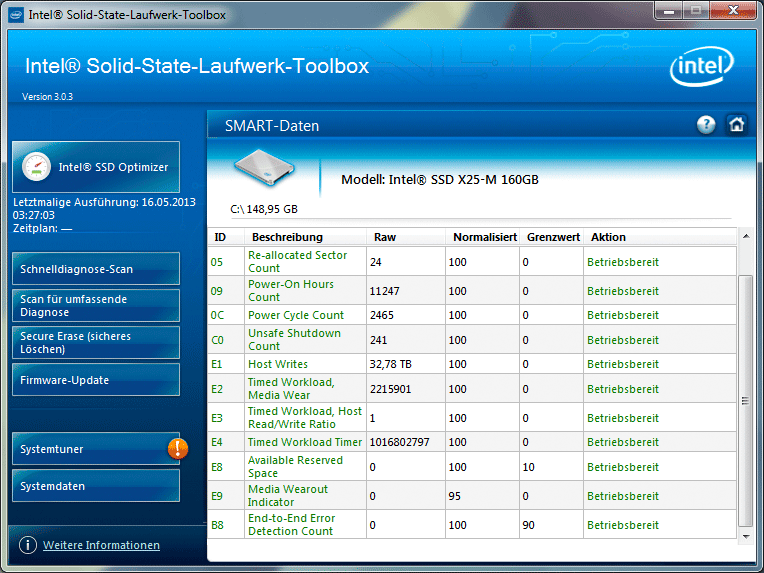Open Secure Erase (sicheres Löschen)
The image size is (764, 573).
point(96,343)
